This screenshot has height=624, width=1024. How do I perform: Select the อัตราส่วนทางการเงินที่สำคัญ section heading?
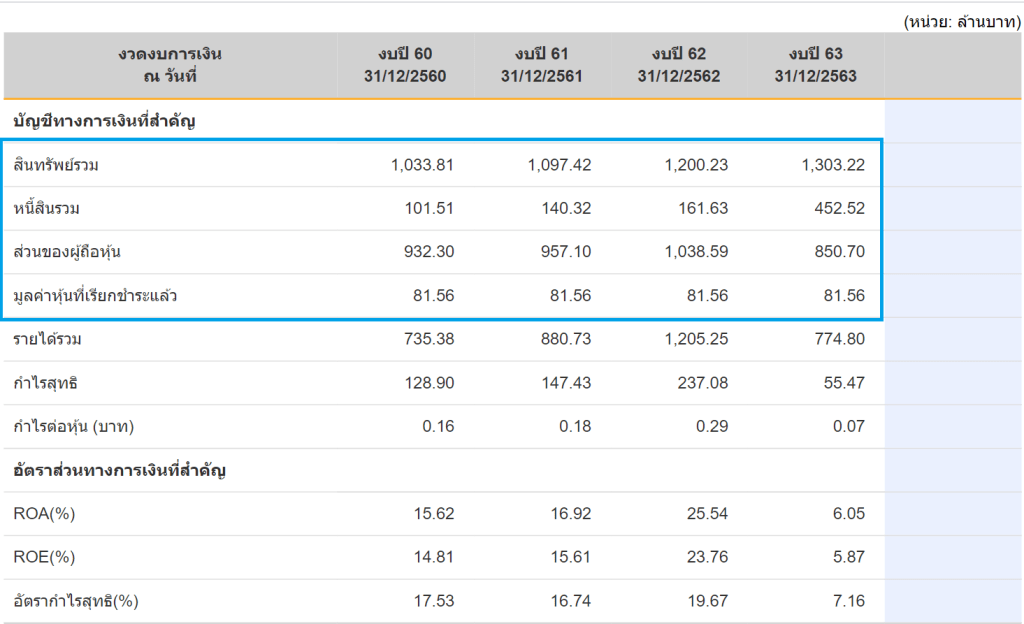pyautogui.click(x=119, y=470)
